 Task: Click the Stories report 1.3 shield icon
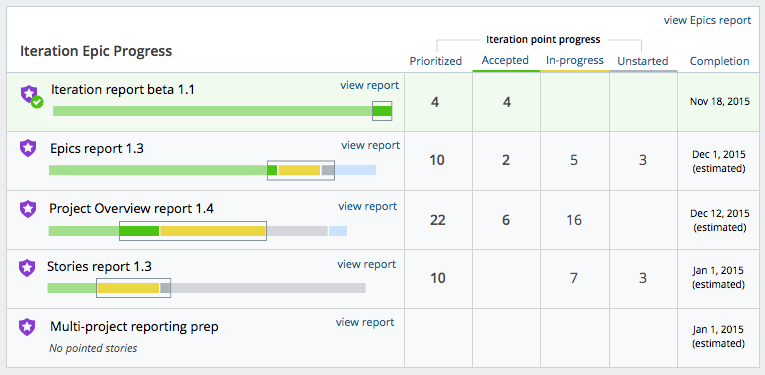pos(27,267)
